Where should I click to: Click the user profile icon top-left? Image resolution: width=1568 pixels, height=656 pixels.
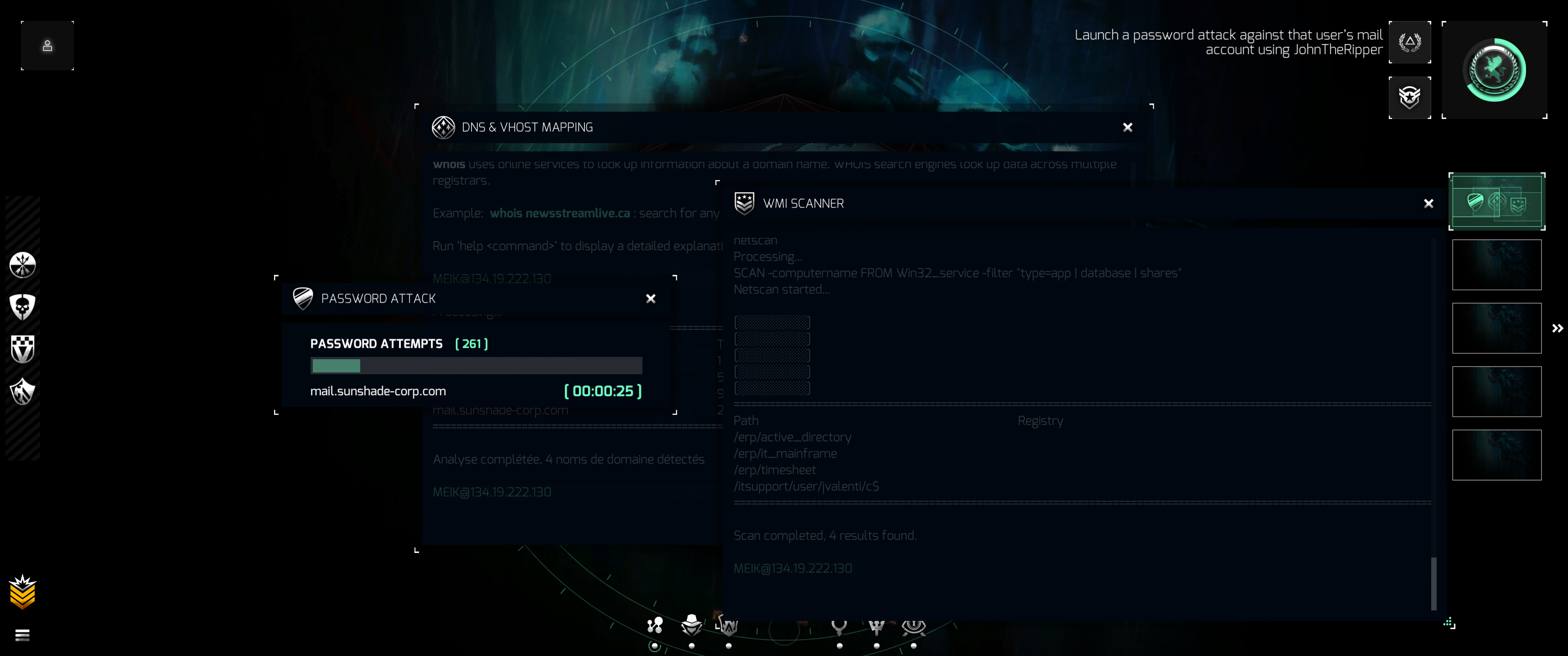pos(47,46)
